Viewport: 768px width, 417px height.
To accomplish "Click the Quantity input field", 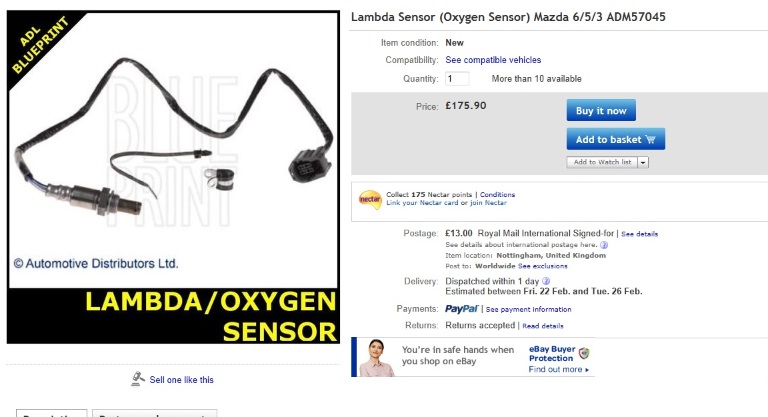I will point(457,78).
